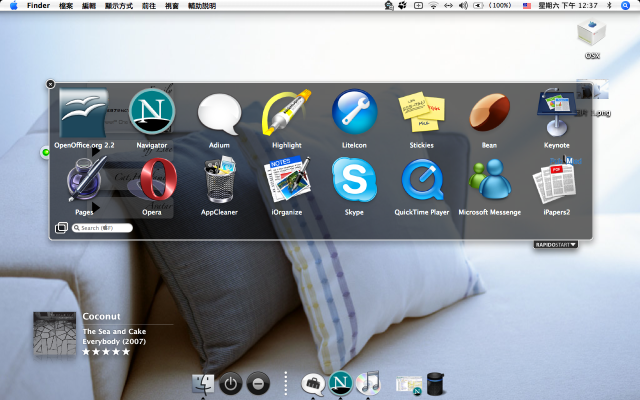Launch iOrganize app

[x=287, y=179]
